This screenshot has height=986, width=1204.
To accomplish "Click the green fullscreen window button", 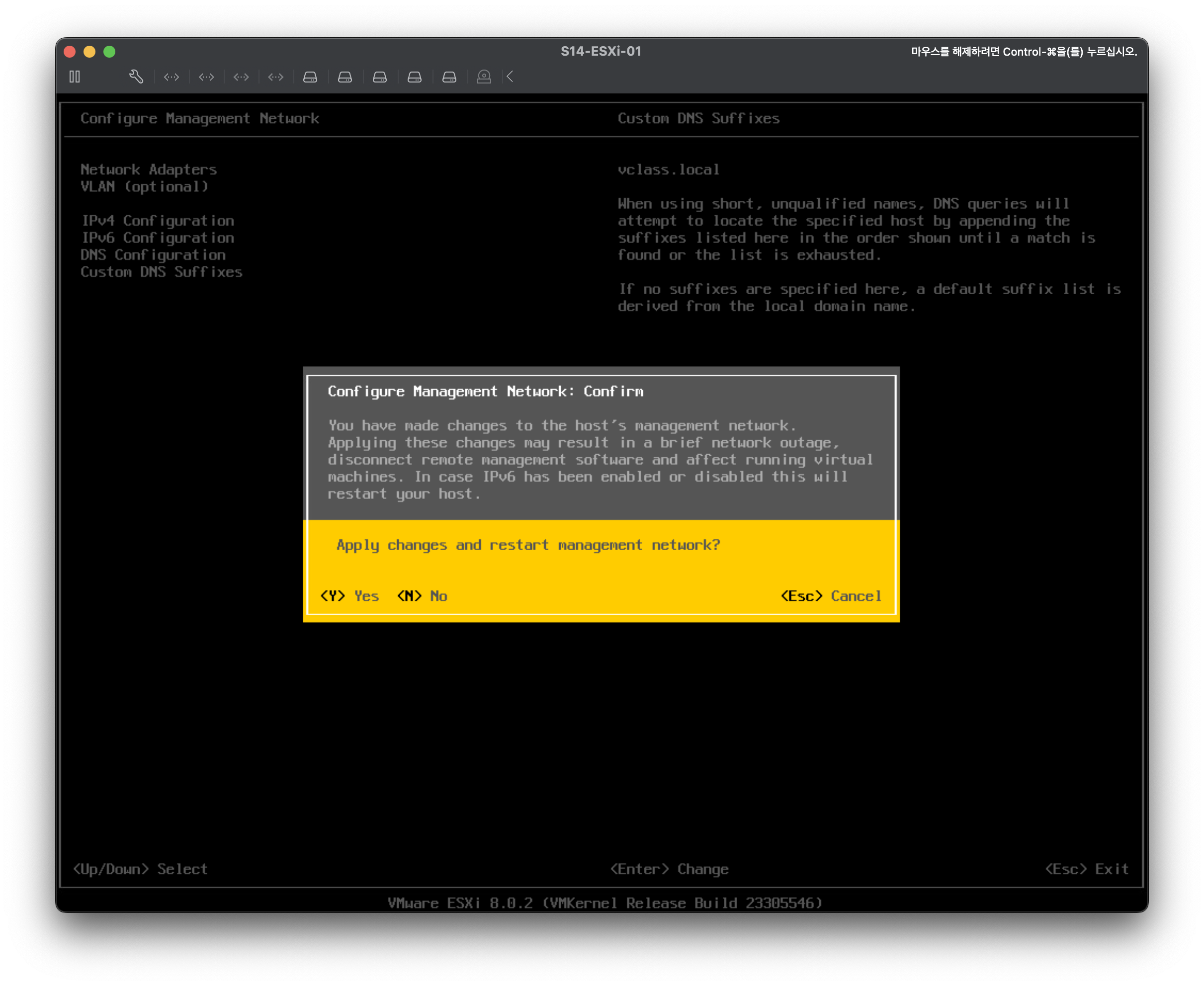I will [110, 52].
